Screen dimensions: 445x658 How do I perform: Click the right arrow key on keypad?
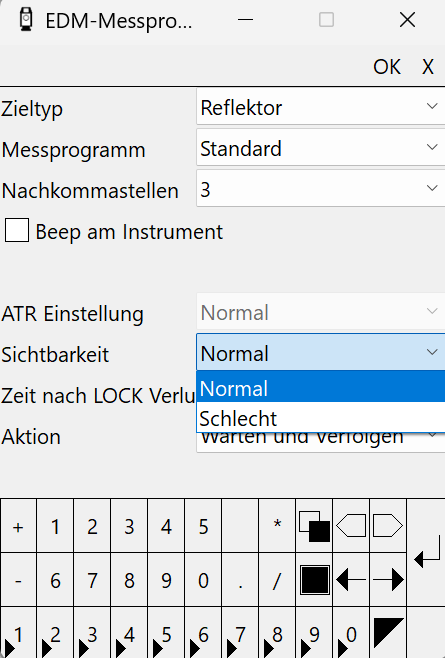388,580
